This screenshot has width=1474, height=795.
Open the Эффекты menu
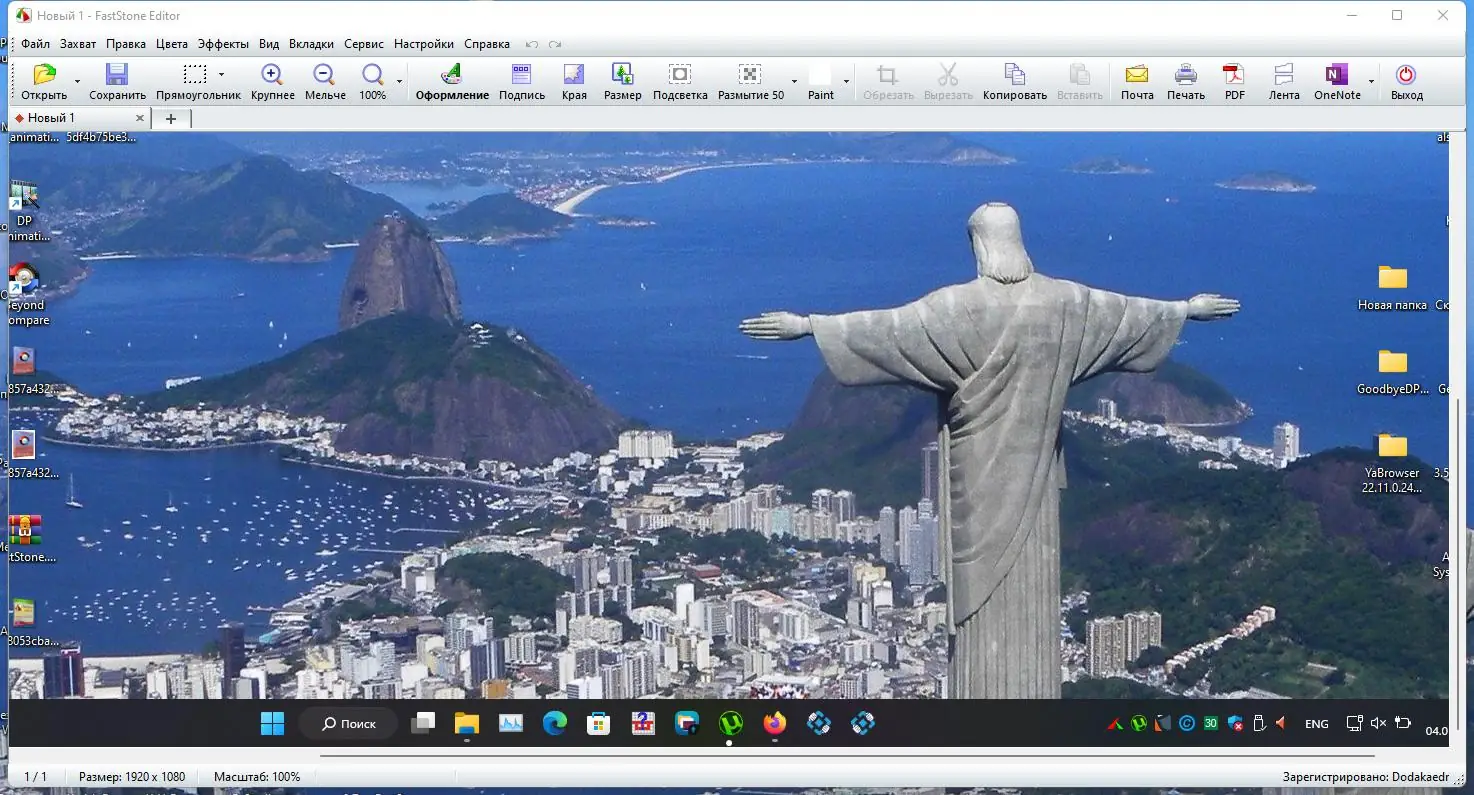click(223, 44)
